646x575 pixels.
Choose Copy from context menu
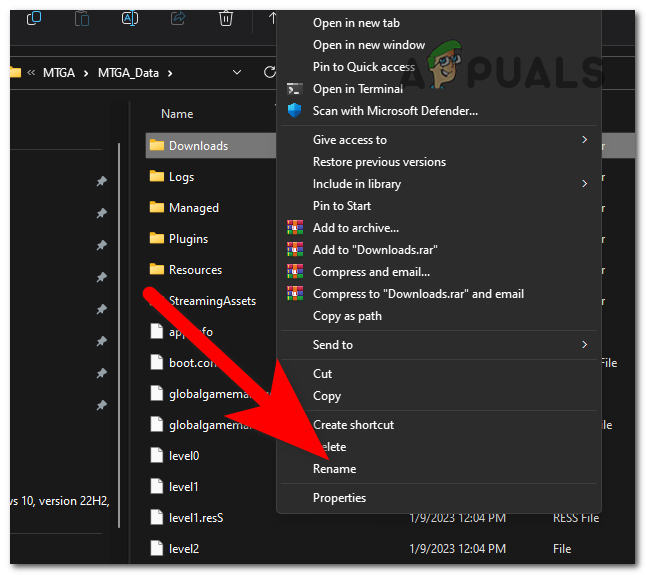(x=439, y=396)
